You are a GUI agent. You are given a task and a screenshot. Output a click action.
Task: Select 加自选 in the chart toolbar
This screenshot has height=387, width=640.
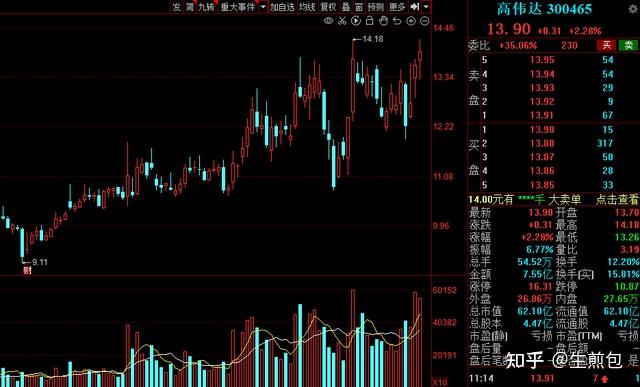pyautogui.click(x=282, y=7)
